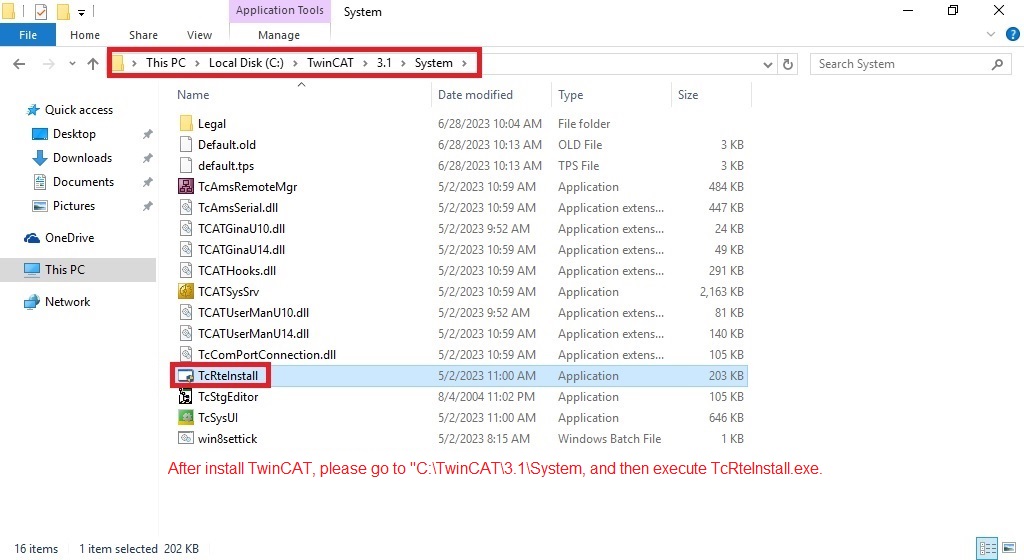Go back with the Back arrow
1024x560 pixels.
point(19,63)
